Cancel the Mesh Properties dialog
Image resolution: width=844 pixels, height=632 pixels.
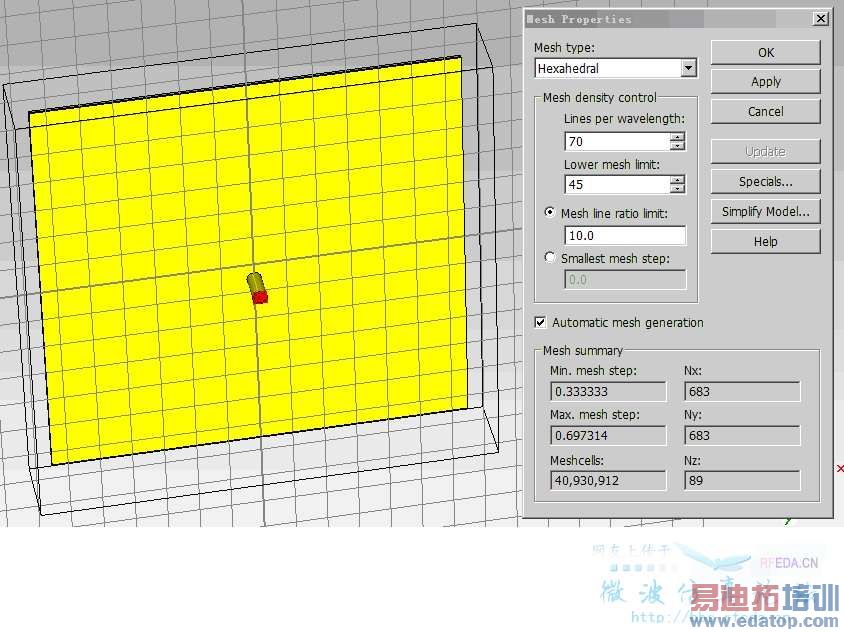click(765, 111)
